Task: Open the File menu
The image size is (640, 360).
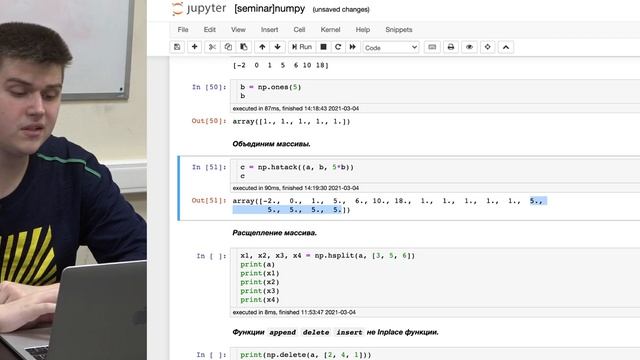Action: pos(183,29)
